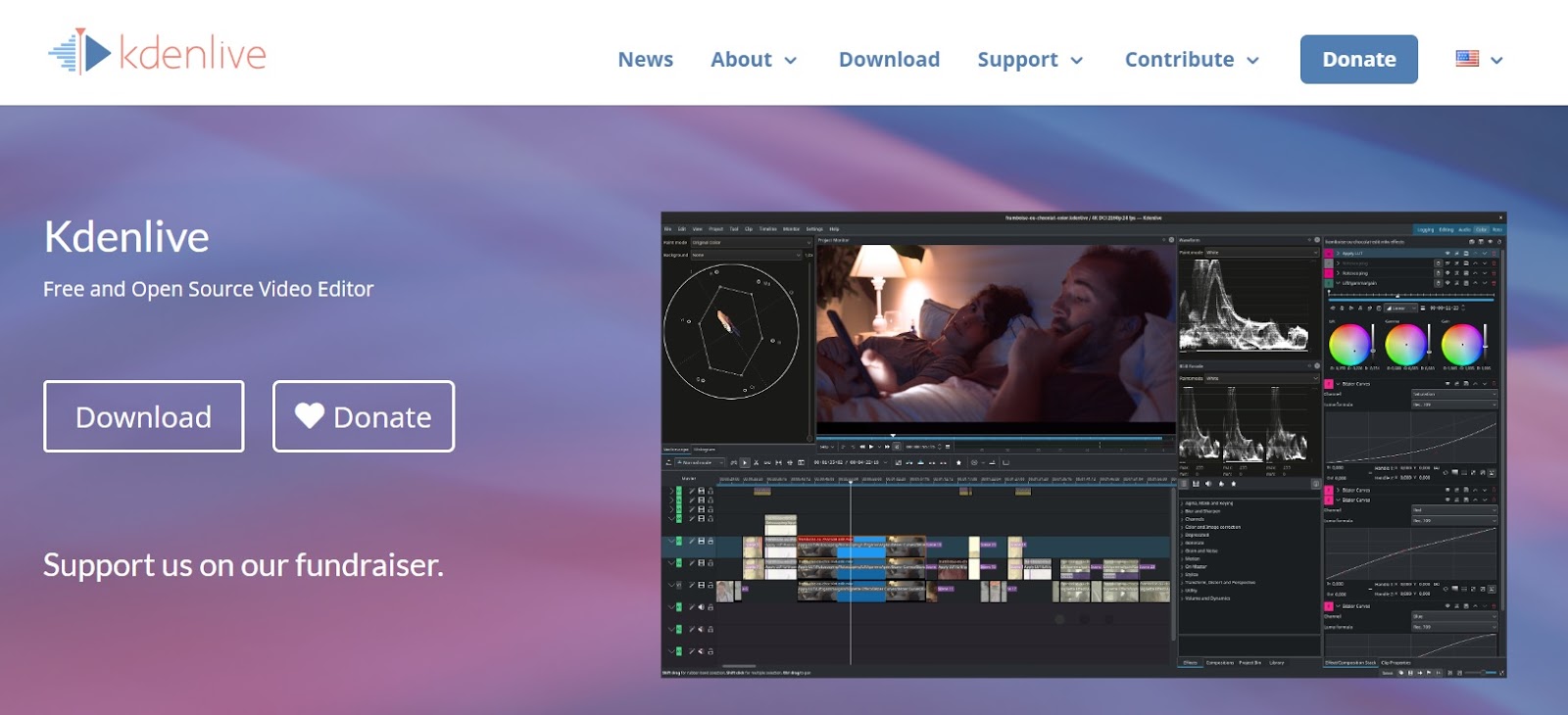Click the "Support us on our fundraiser." text
This screenshot has width=1568, height=715.
tap(243, 565)
